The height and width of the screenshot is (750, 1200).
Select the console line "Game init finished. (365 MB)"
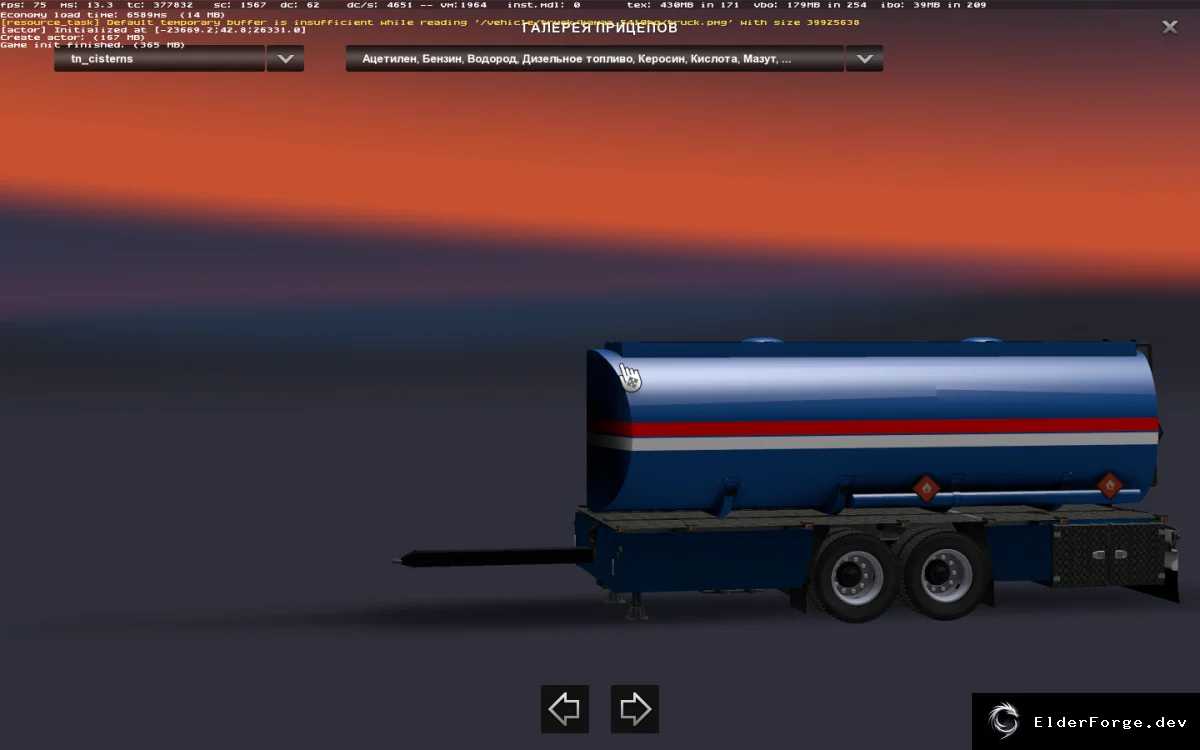93,45
